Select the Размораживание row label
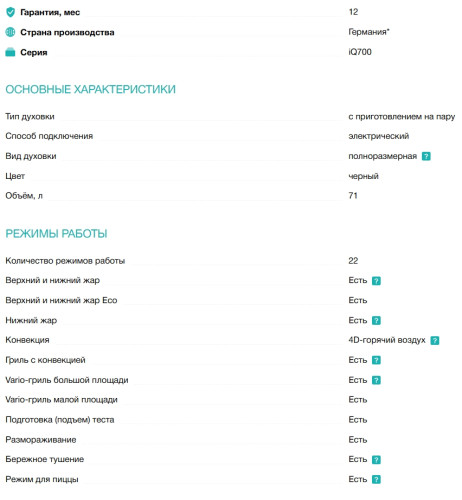The image size is (462, 500). 41,440
